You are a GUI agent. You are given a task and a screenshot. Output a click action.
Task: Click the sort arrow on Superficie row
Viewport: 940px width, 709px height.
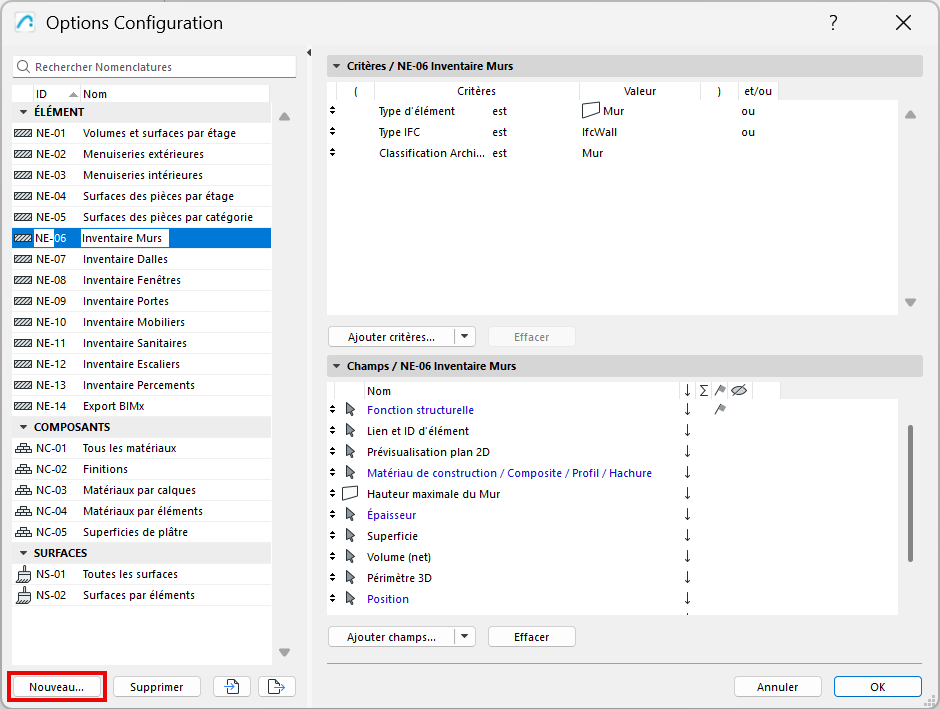coord(687,536)
